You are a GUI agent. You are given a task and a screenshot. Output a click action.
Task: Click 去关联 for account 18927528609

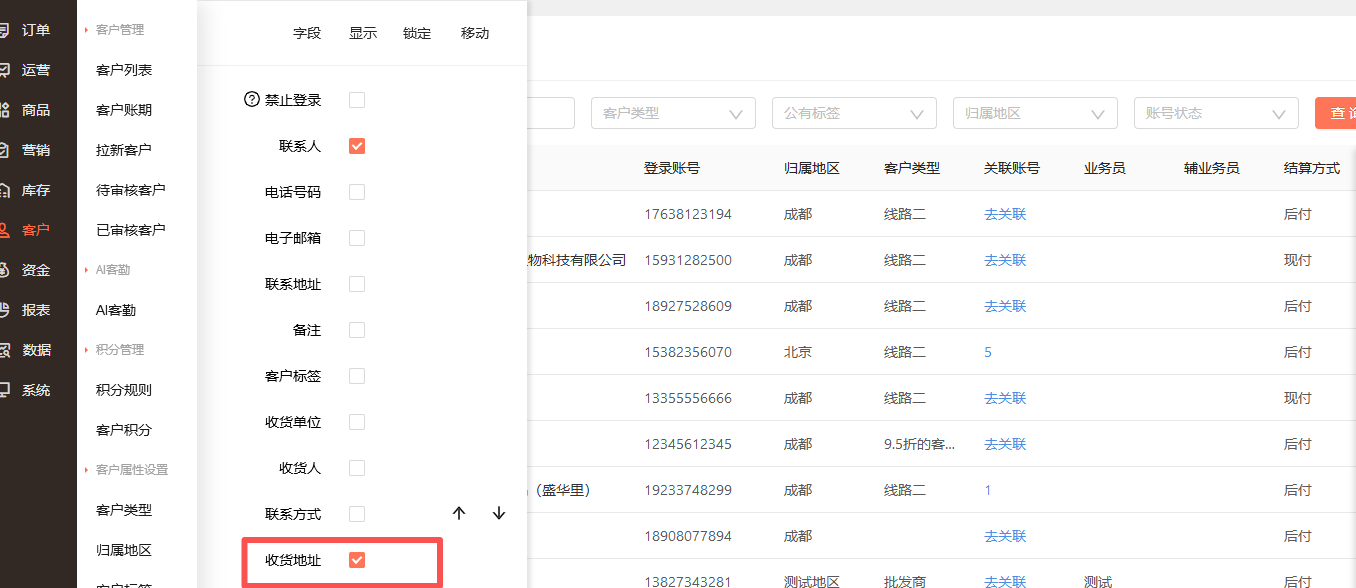pos(1005,306)
